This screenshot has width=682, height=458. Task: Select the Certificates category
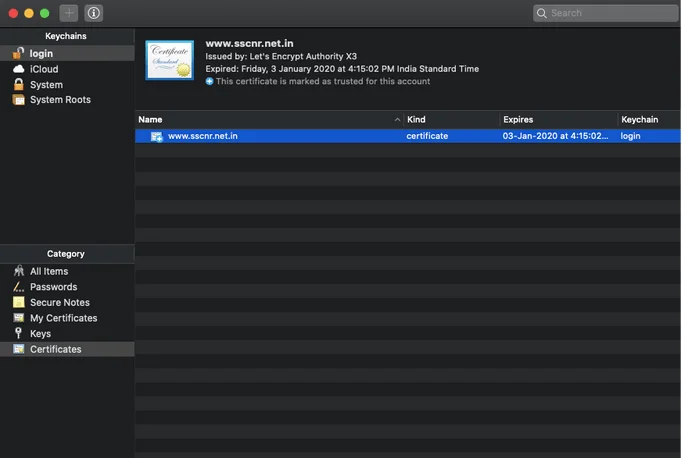[56, 349]
